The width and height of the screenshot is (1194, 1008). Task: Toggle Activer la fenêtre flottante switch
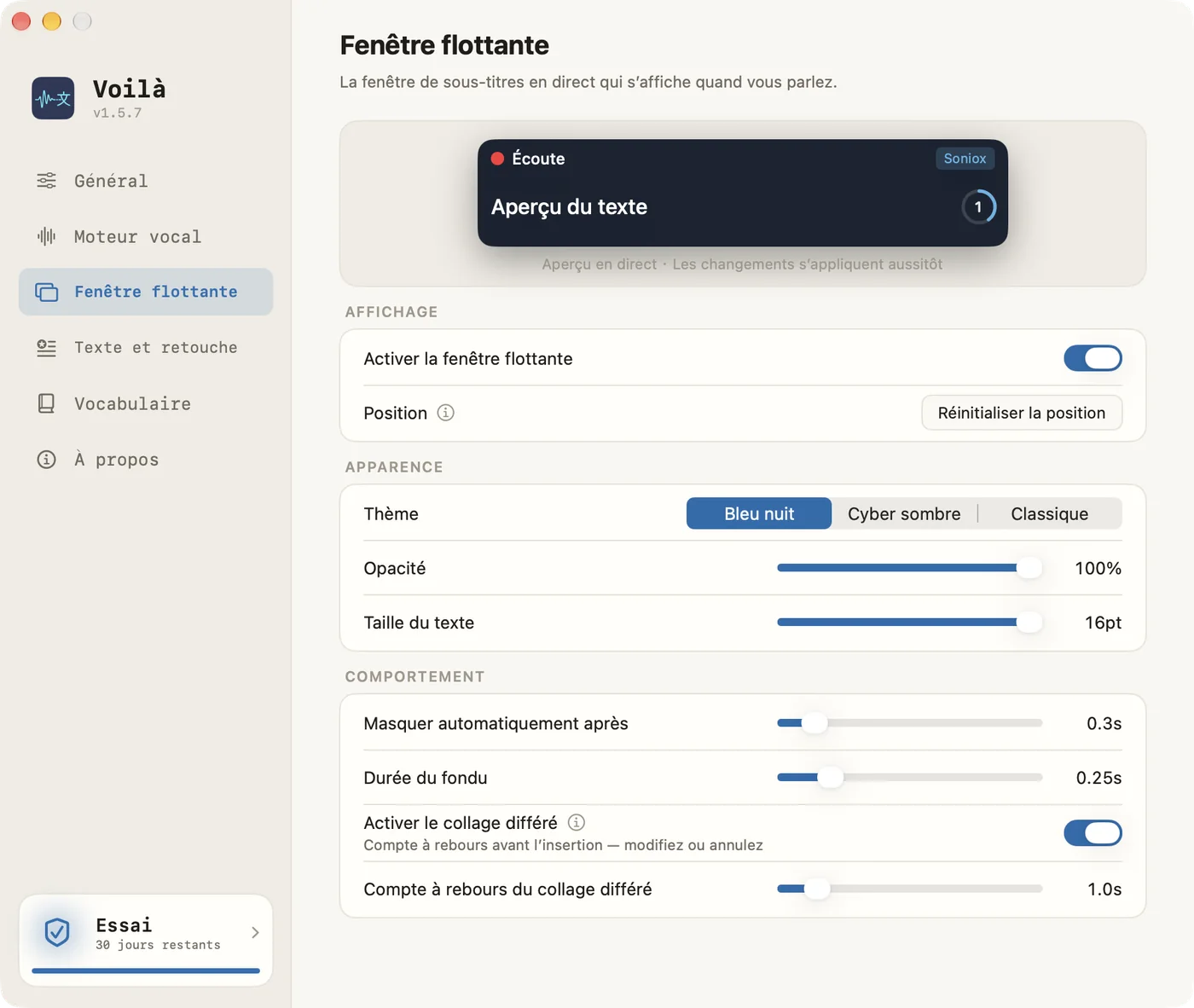coord(1093,358)
